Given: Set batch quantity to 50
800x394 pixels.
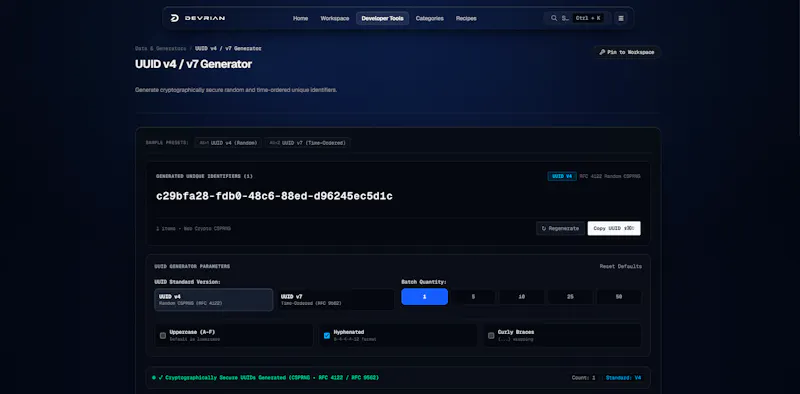Looking at the screenshot, I should pyautogui.click(x=619, y=297).
